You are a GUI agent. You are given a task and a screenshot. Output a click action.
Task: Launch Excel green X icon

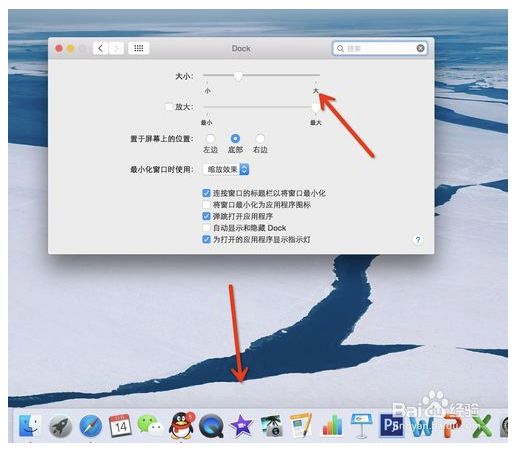[482, 426]
